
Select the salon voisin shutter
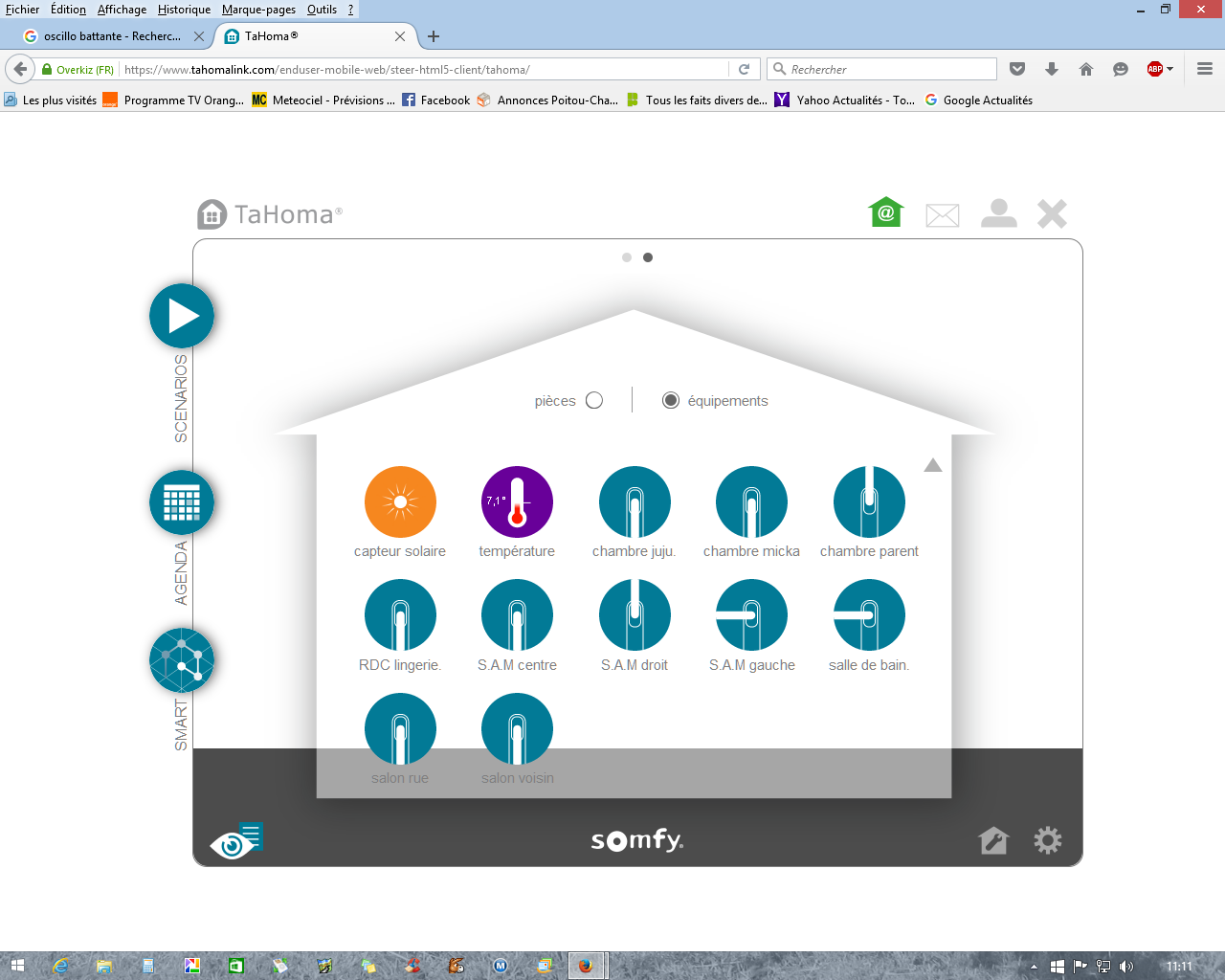pos(517,729)
